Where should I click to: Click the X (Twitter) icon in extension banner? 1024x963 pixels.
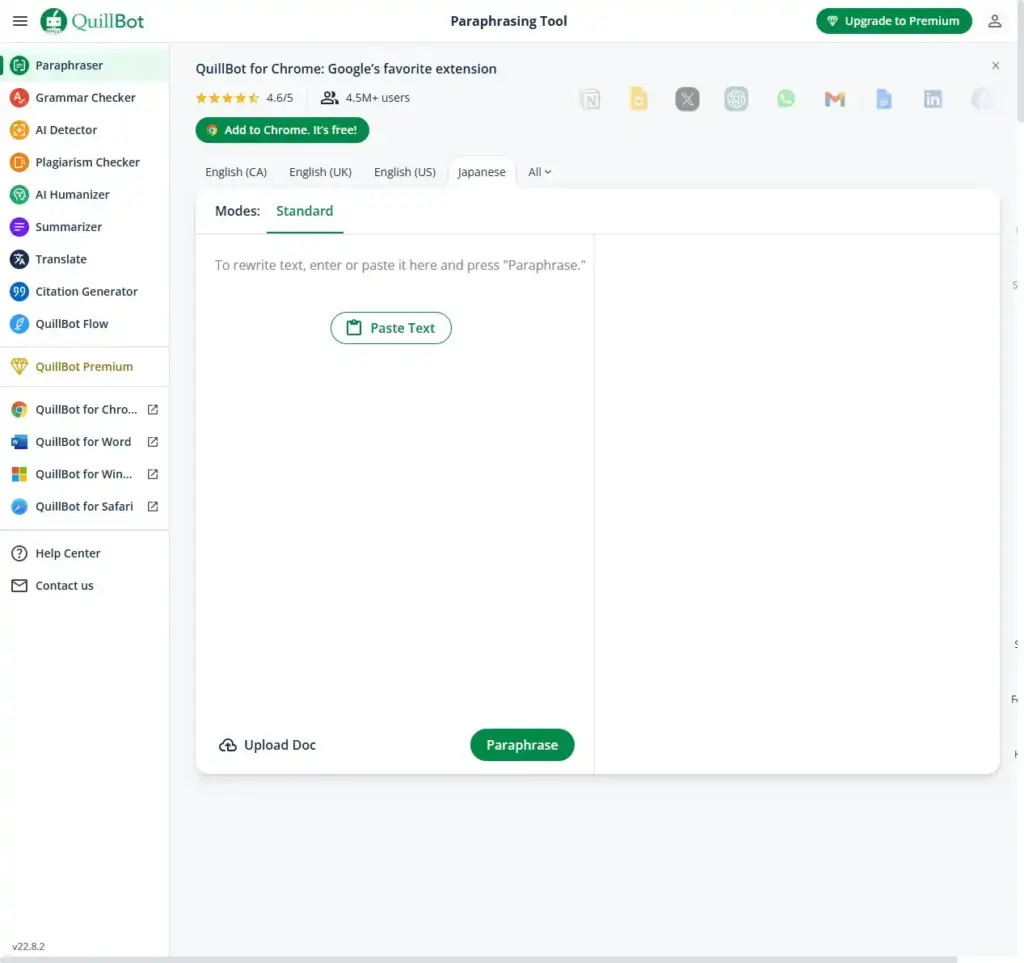(687, 99)
